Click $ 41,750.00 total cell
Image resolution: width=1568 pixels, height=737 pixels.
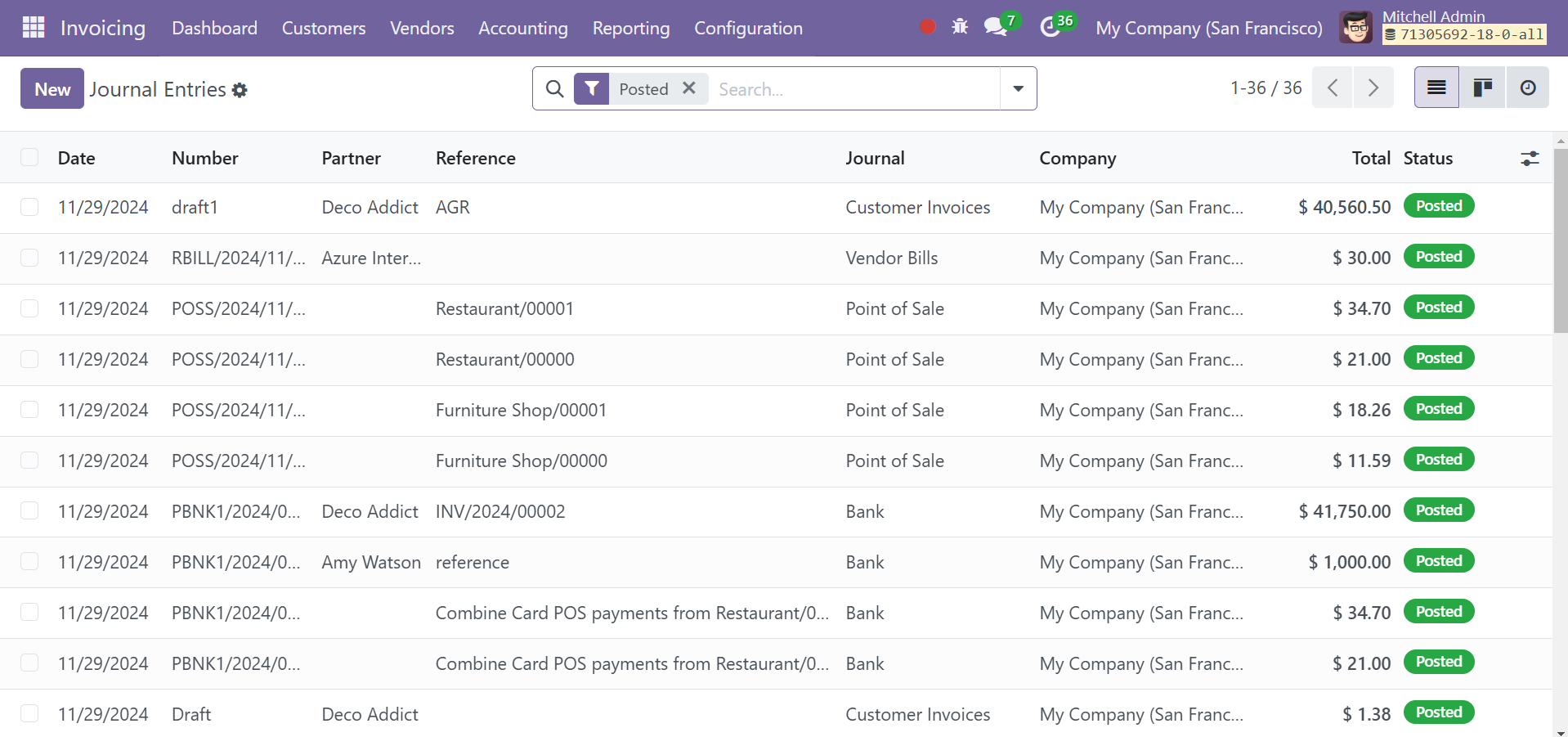pos(1345,511)
